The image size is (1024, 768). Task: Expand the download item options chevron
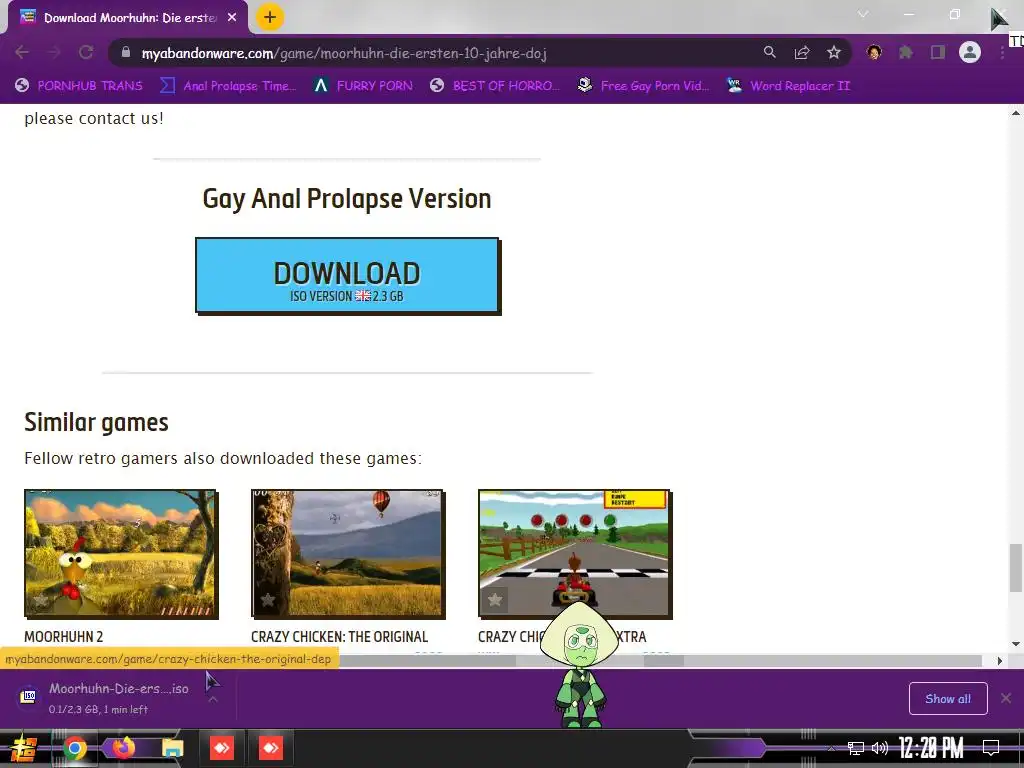click(x=213, y=699)
